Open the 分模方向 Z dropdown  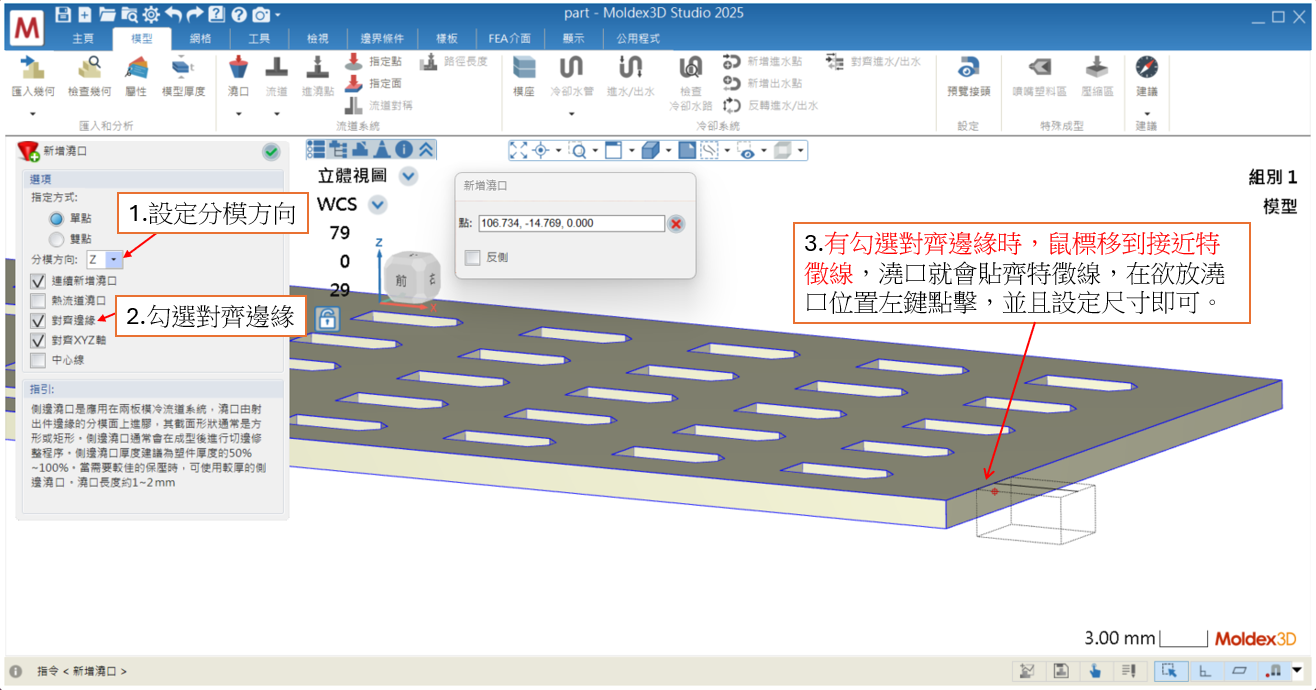coord(114,260)
